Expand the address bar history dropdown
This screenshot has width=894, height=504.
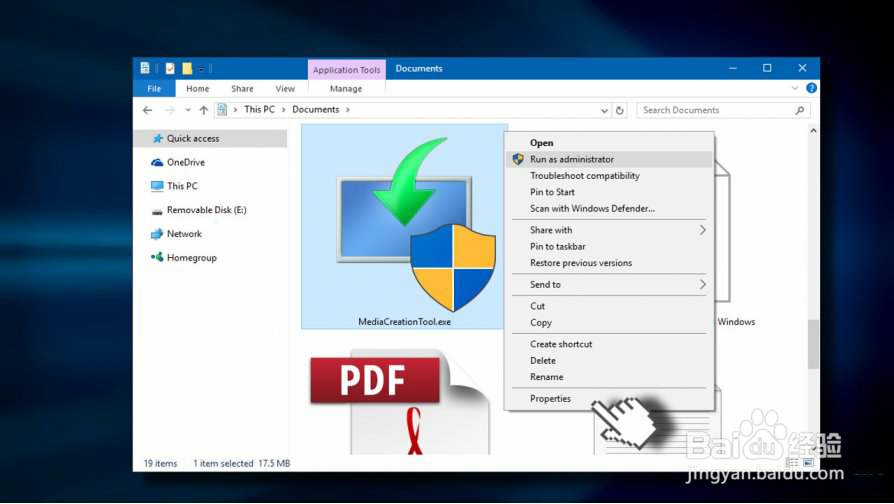pyautogui.click(x=604, y=111)
